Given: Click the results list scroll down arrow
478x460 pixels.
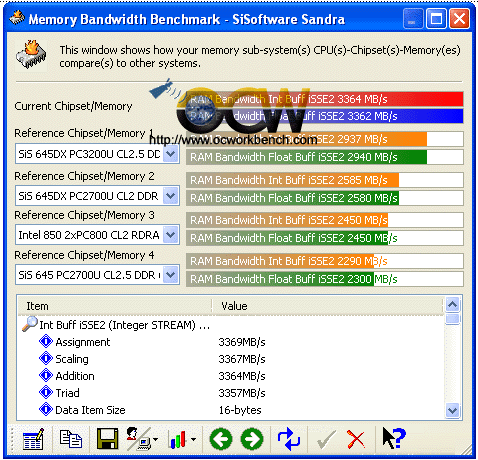Looking at the screenshot, I should pyautogui.click(x=453, y=410).
